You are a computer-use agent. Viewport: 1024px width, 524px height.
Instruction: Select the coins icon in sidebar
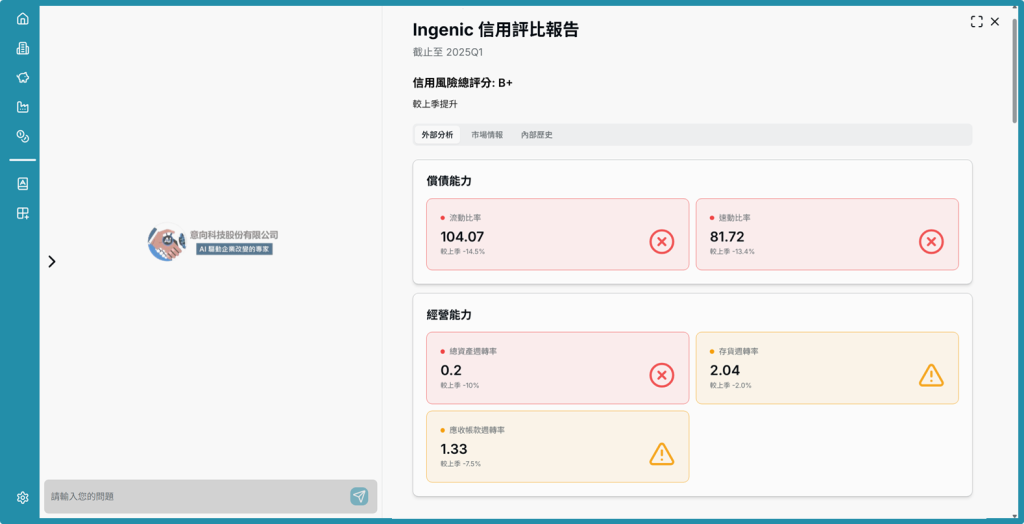pos(22,136)
